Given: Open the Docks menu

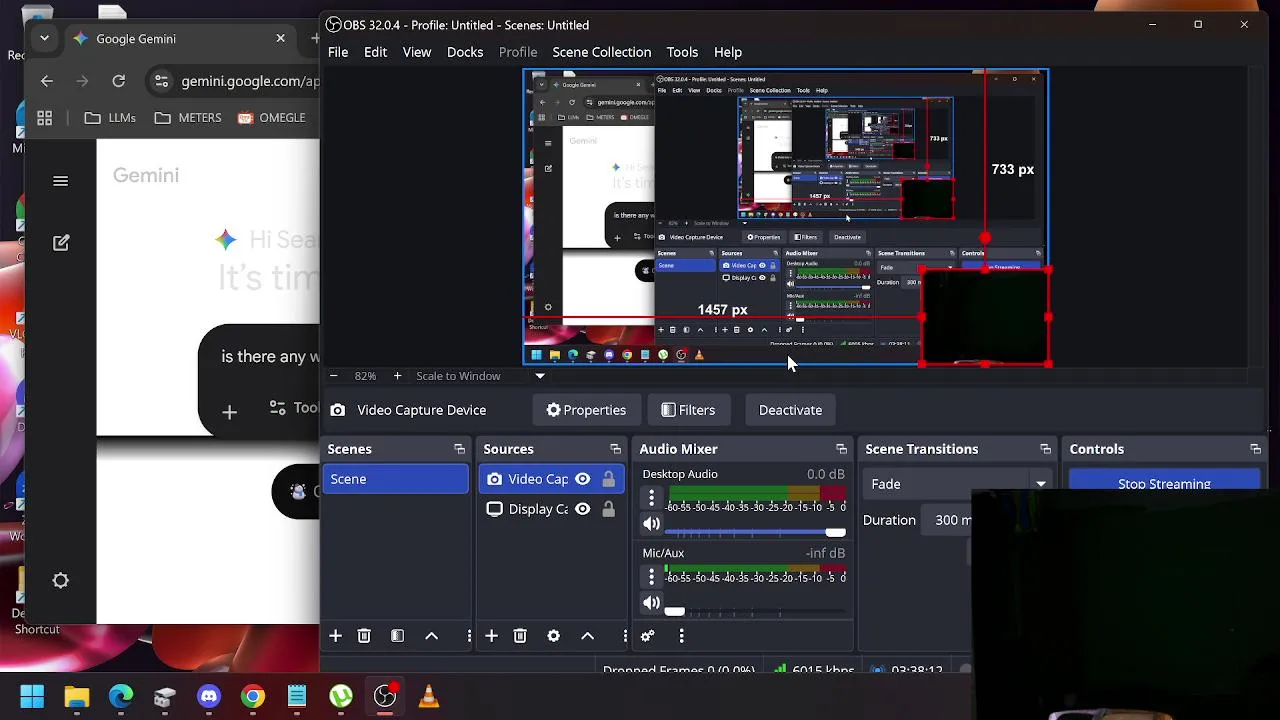Looking at the screenshot, I should click(x=465, y=52).
